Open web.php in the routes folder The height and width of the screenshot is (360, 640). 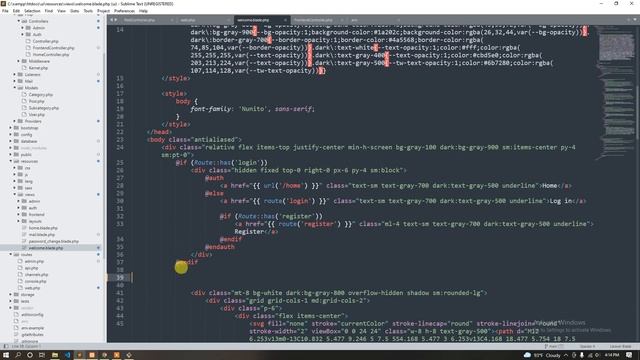pyautogui.click(x=32, y=288)
